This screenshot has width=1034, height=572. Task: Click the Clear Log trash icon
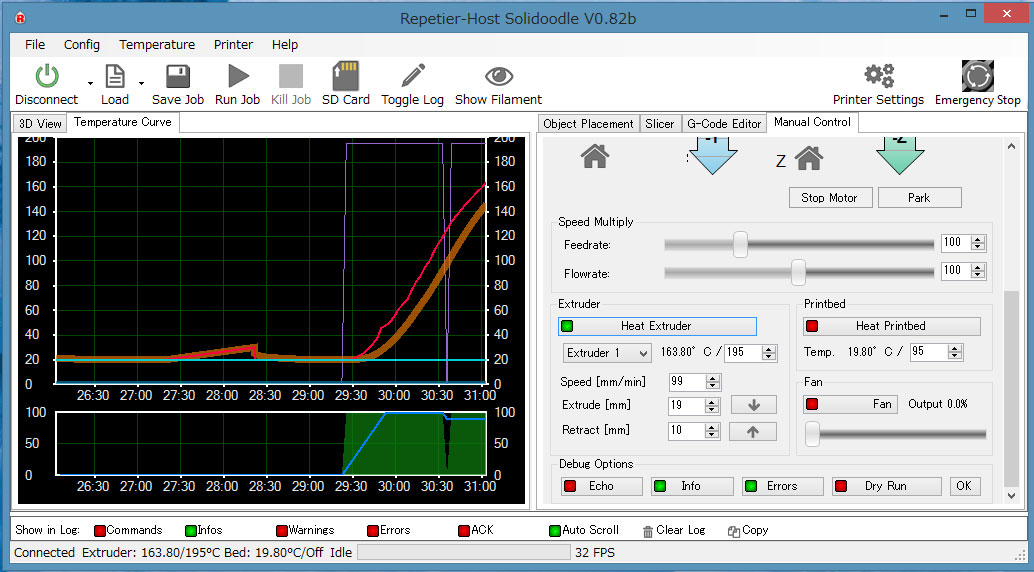(648, 531)
